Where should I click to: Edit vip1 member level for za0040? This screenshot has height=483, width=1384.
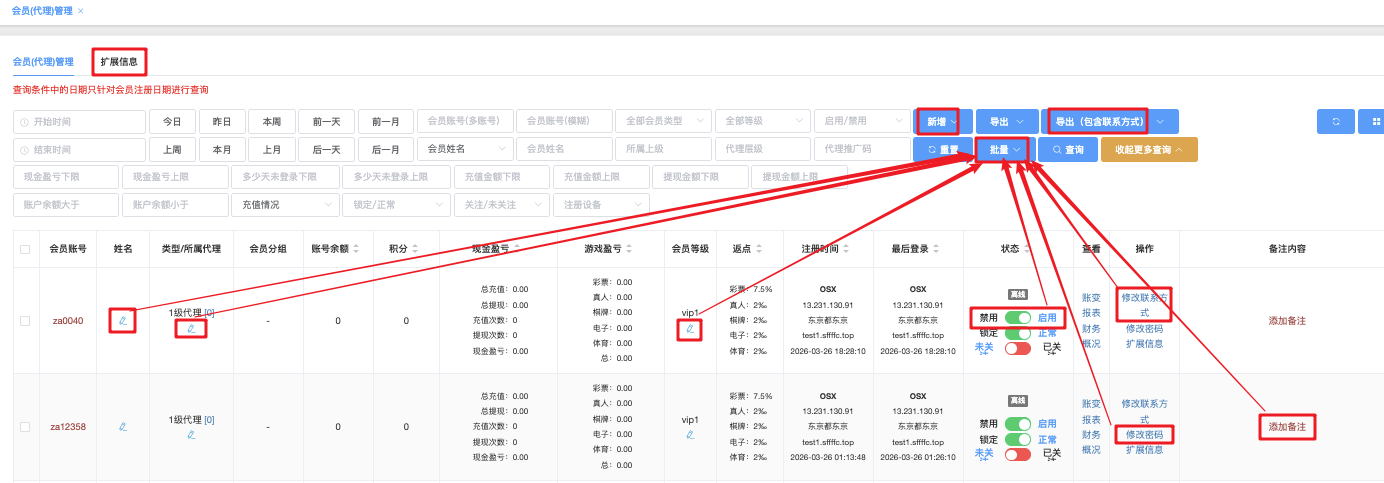click(x=689, y=328)
